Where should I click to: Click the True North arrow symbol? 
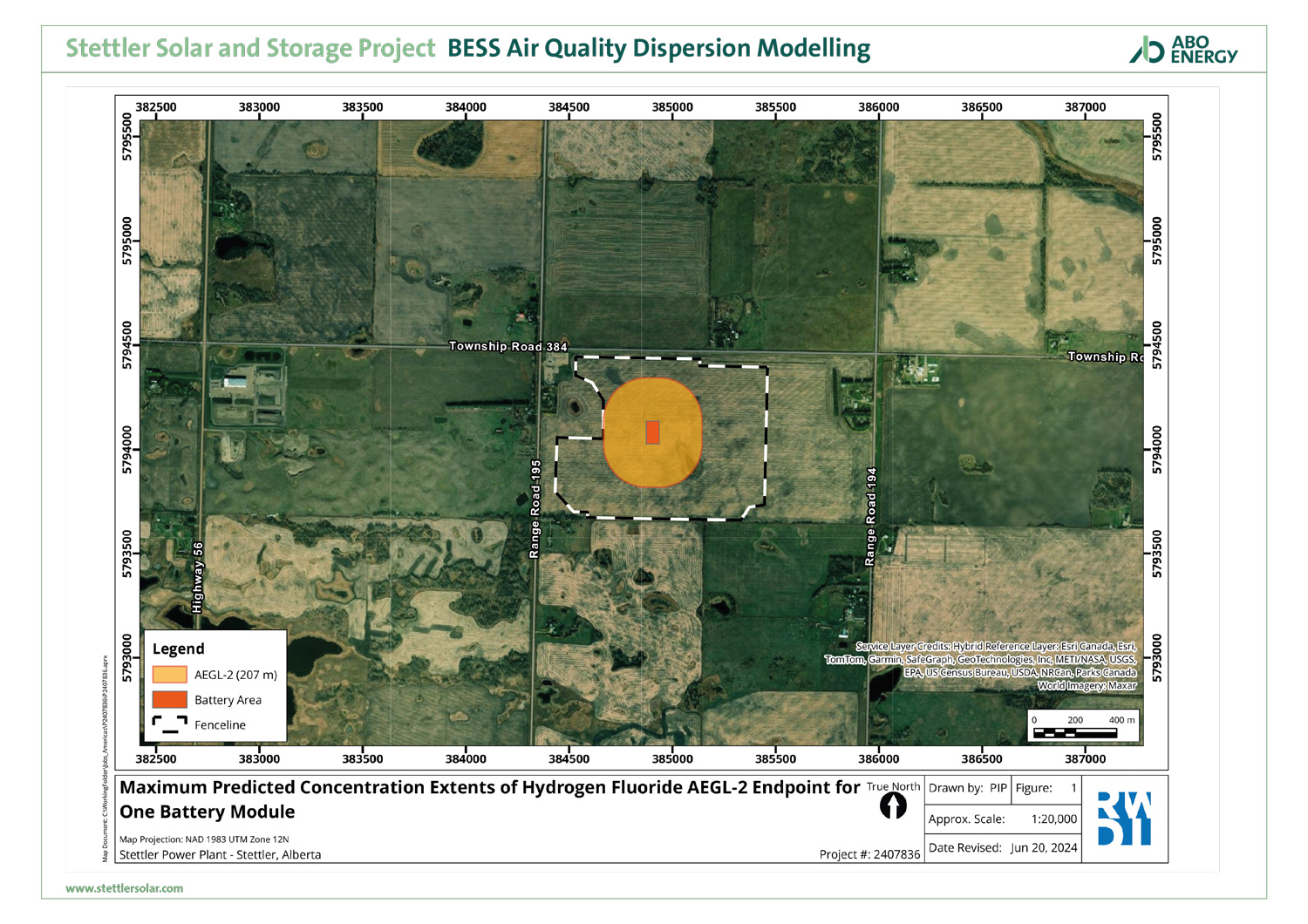pyautogui.click(x=893, y=806)
